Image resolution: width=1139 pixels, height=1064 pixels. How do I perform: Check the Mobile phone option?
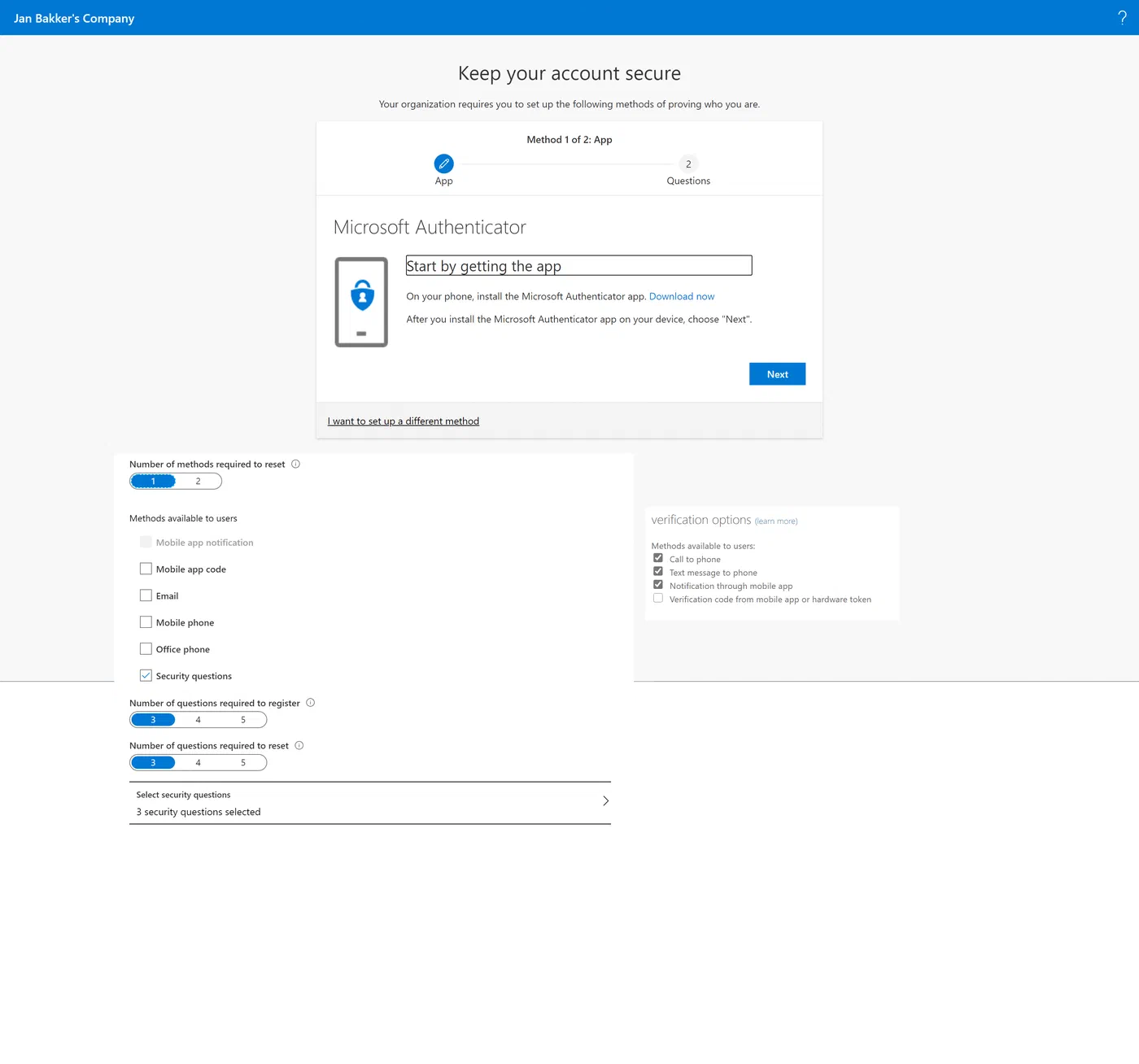(146, 622)
